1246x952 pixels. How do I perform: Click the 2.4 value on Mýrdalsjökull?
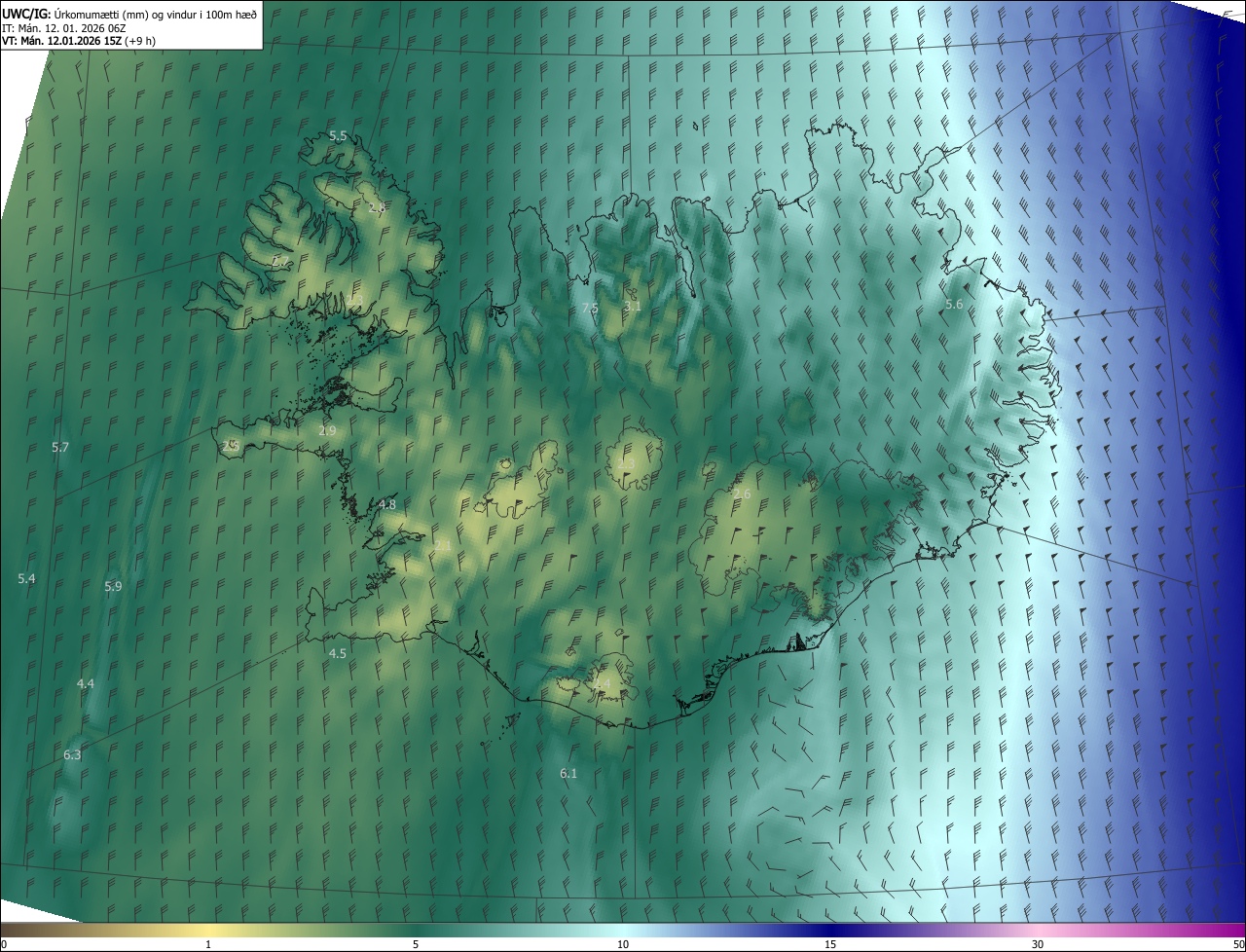point(602,684)
